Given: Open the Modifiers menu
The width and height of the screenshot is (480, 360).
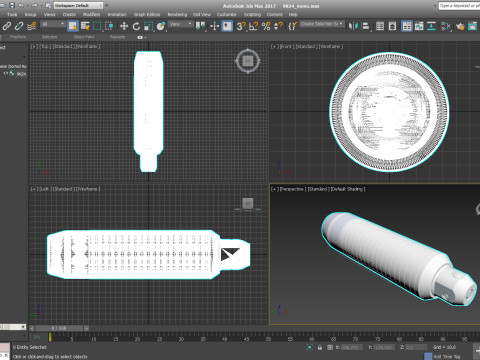Looking at the screenshot, I should tap(91, 15).
